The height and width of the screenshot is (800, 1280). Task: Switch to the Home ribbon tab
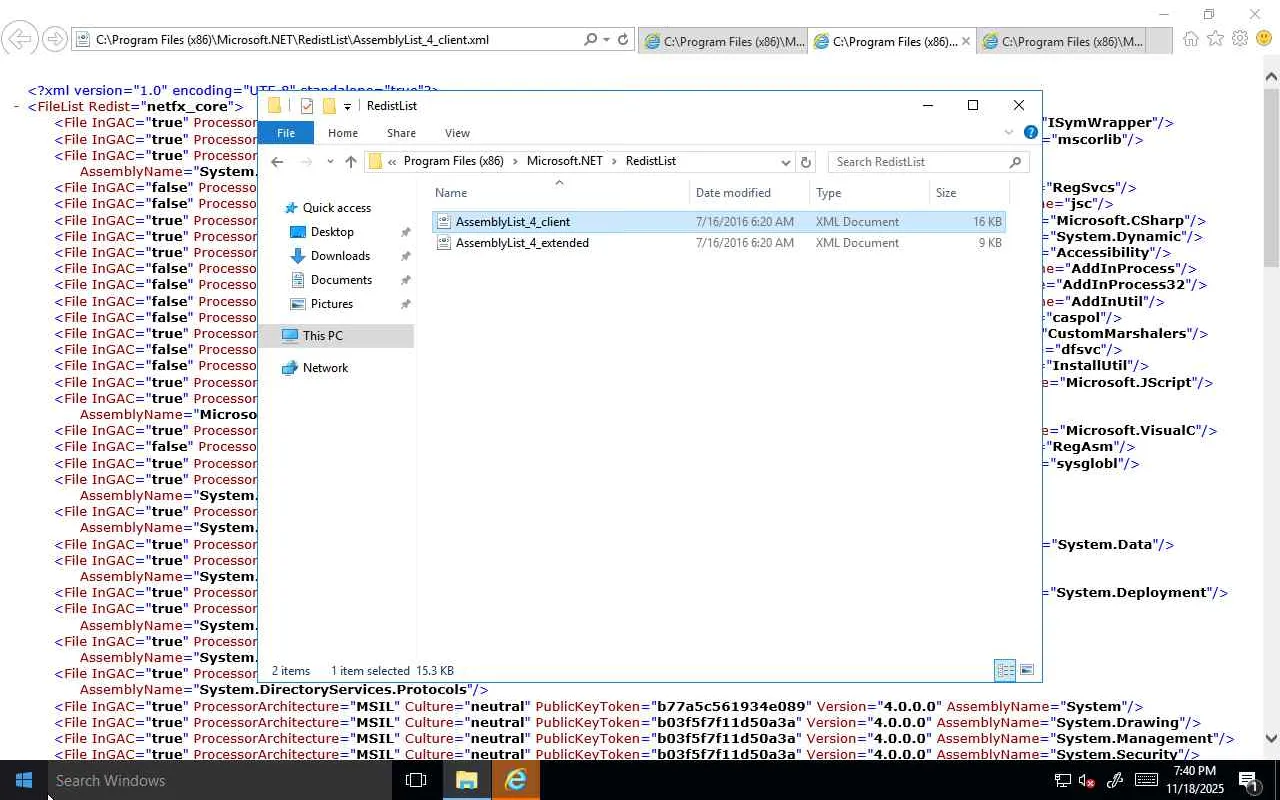[343, 133]
